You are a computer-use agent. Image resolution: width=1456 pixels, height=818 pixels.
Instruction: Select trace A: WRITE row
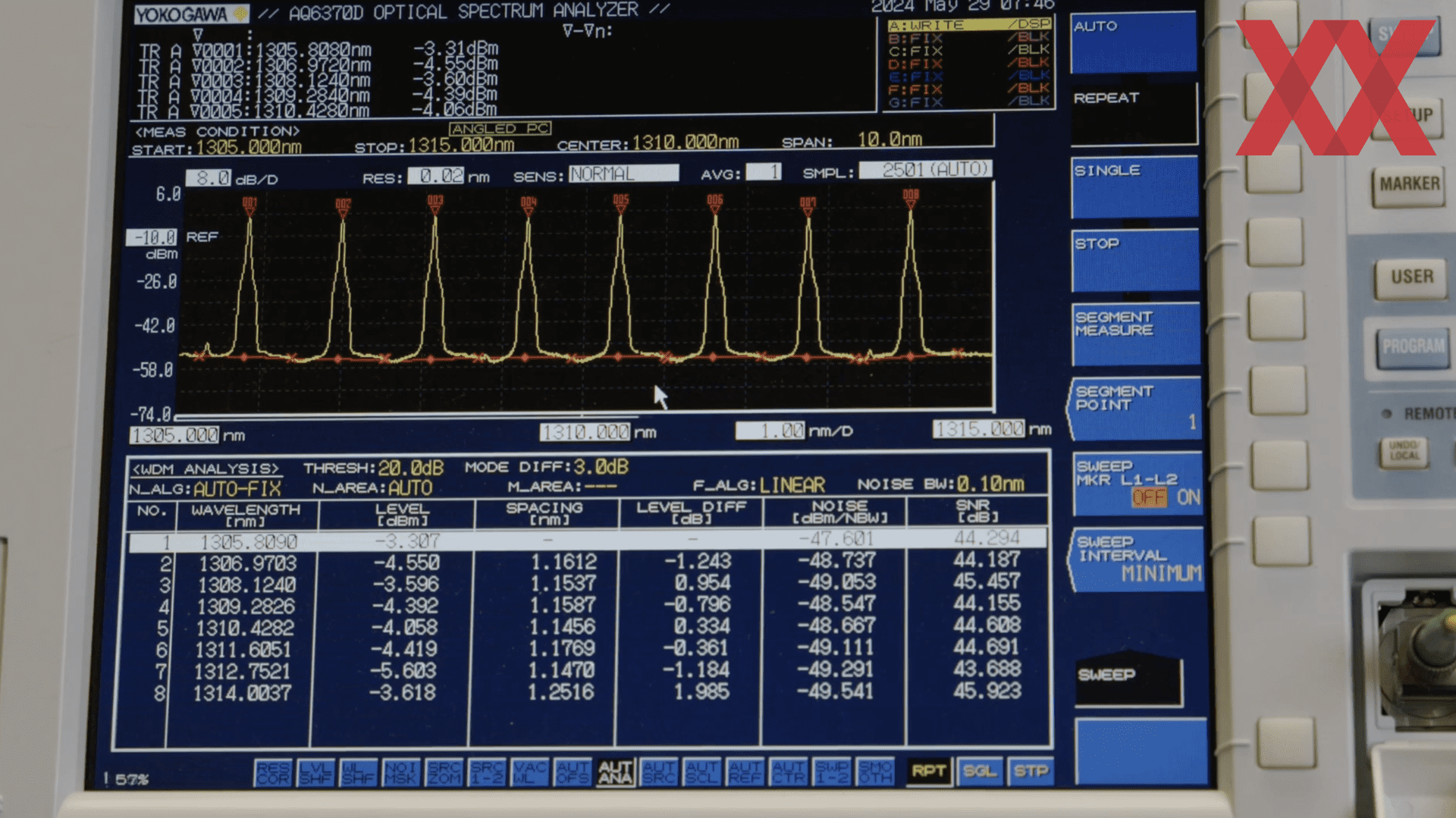[x=970, y=25]
